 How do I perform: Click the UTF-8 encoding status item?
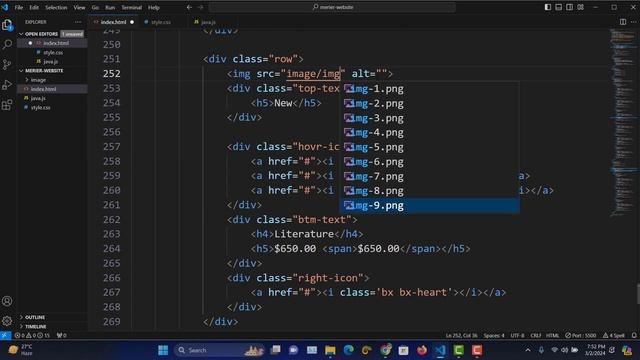point(517,336)
